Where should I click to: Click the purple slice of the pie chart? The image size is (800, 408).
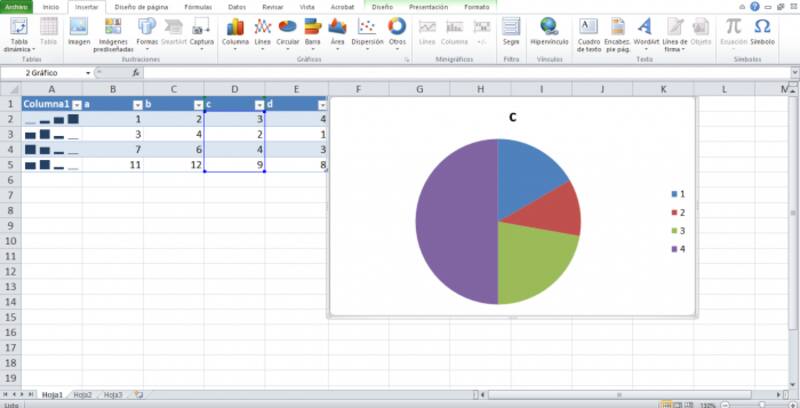(450, 225)
